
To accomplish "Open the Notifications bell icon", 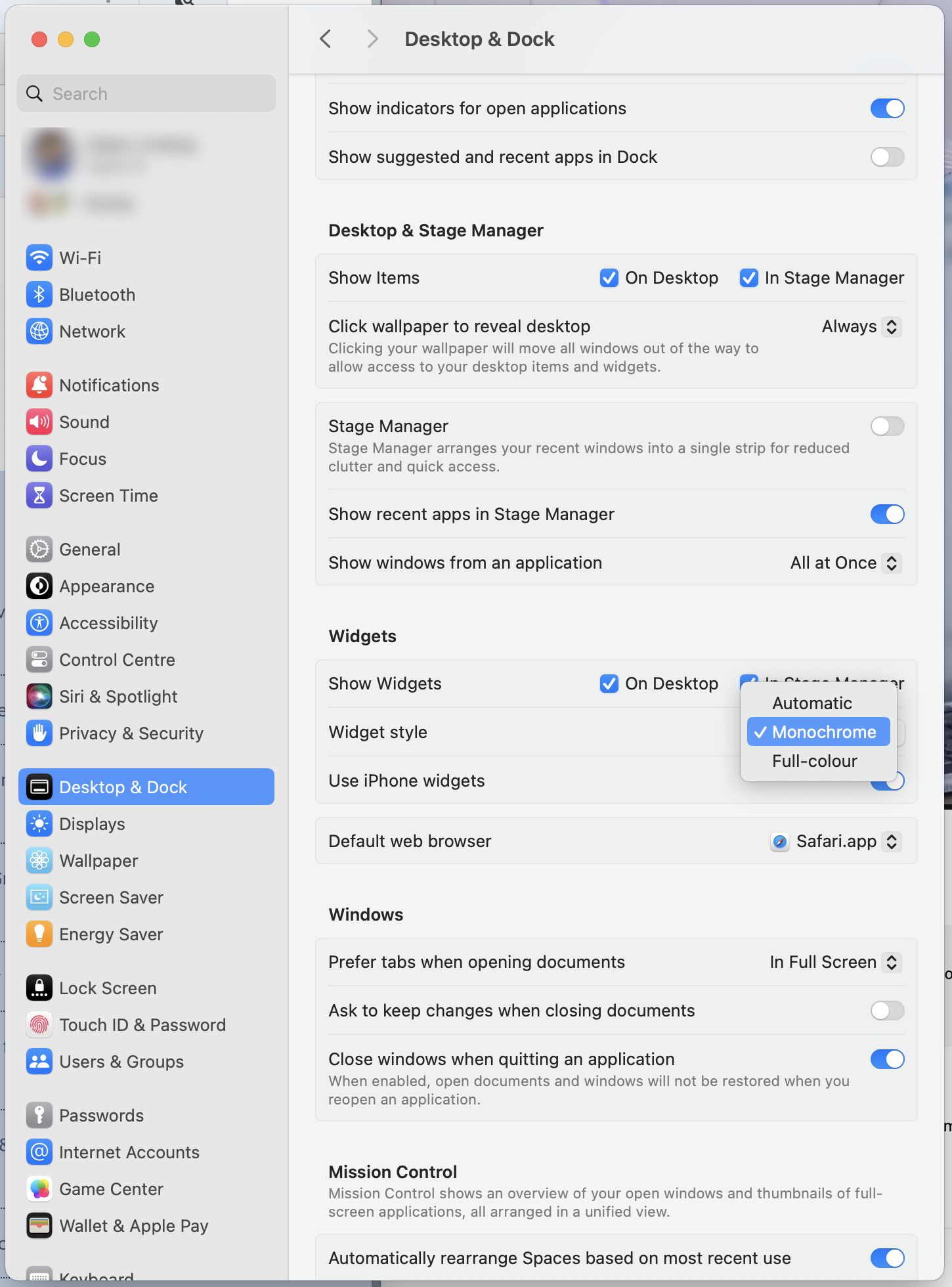I will click(39, 385).
